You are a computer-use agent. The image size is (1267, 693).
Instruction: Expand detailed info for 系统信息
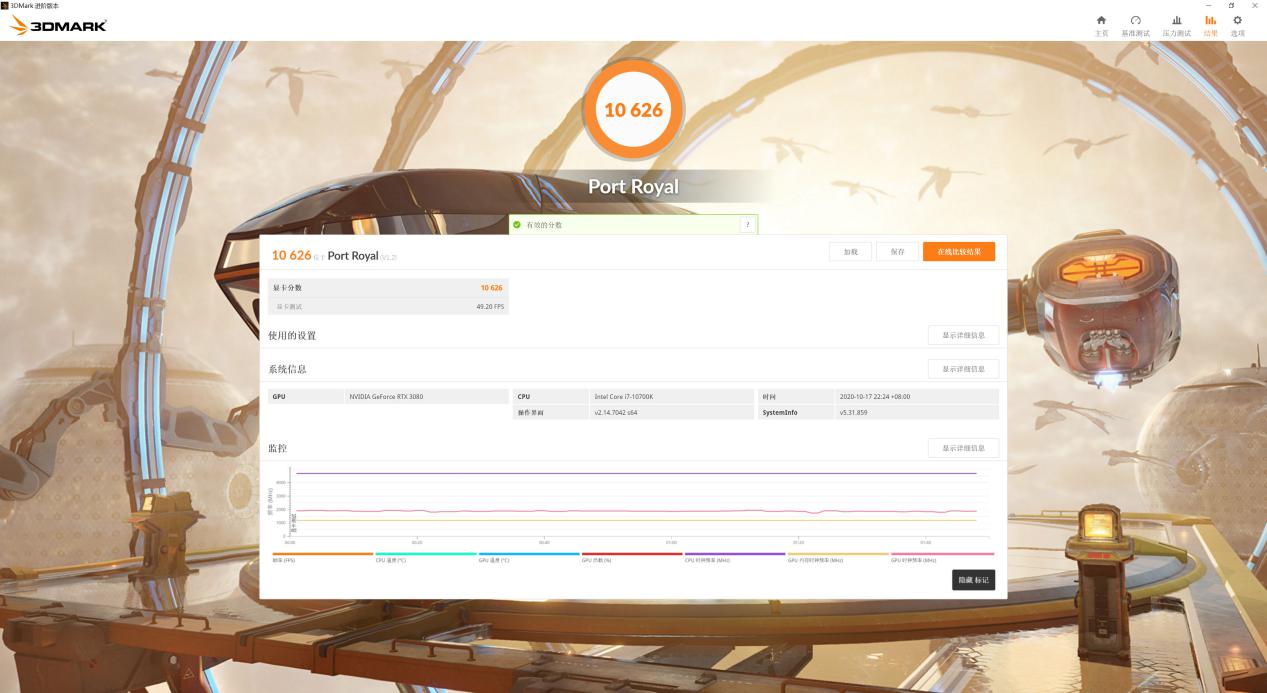pyautogui.click(x=964, y=368)
